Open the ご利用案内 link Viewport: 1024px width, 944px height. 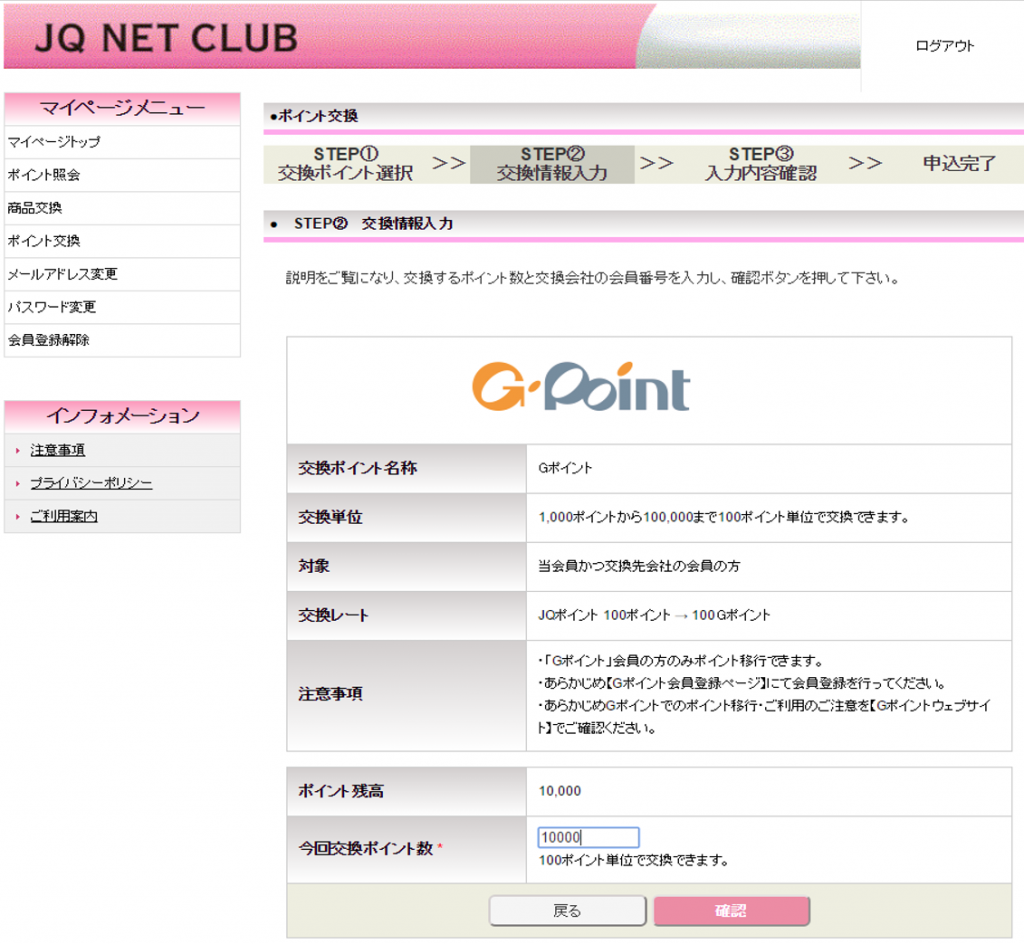(63, 516)
